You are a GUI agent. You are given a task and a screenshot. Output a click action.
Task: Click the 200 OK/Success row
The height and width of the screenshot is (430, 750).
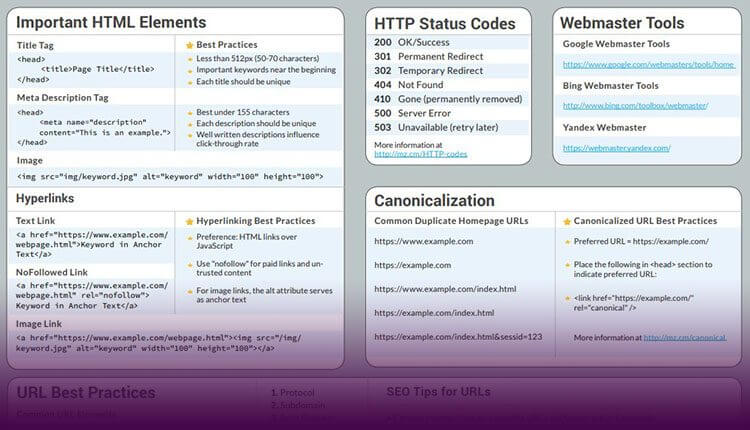tap(448, 43)
